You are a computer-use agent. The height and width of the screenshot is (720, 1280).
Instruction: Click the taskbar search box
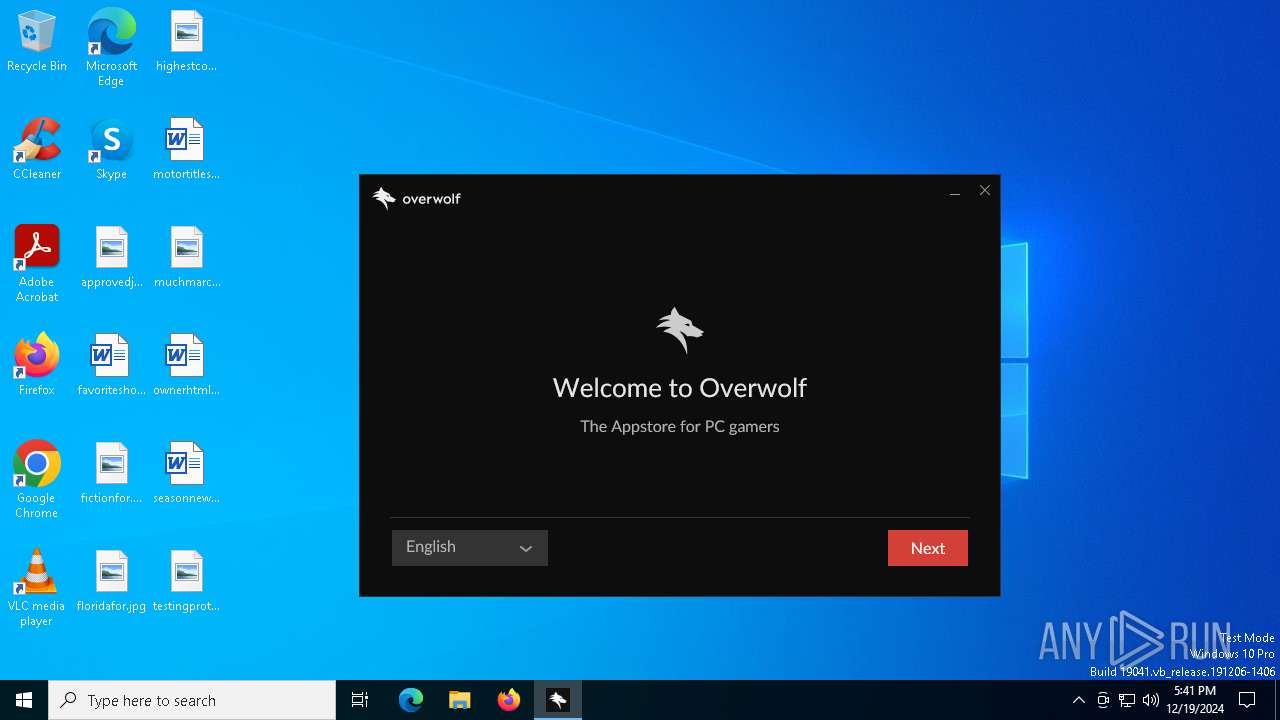click(x=192, y=700)
